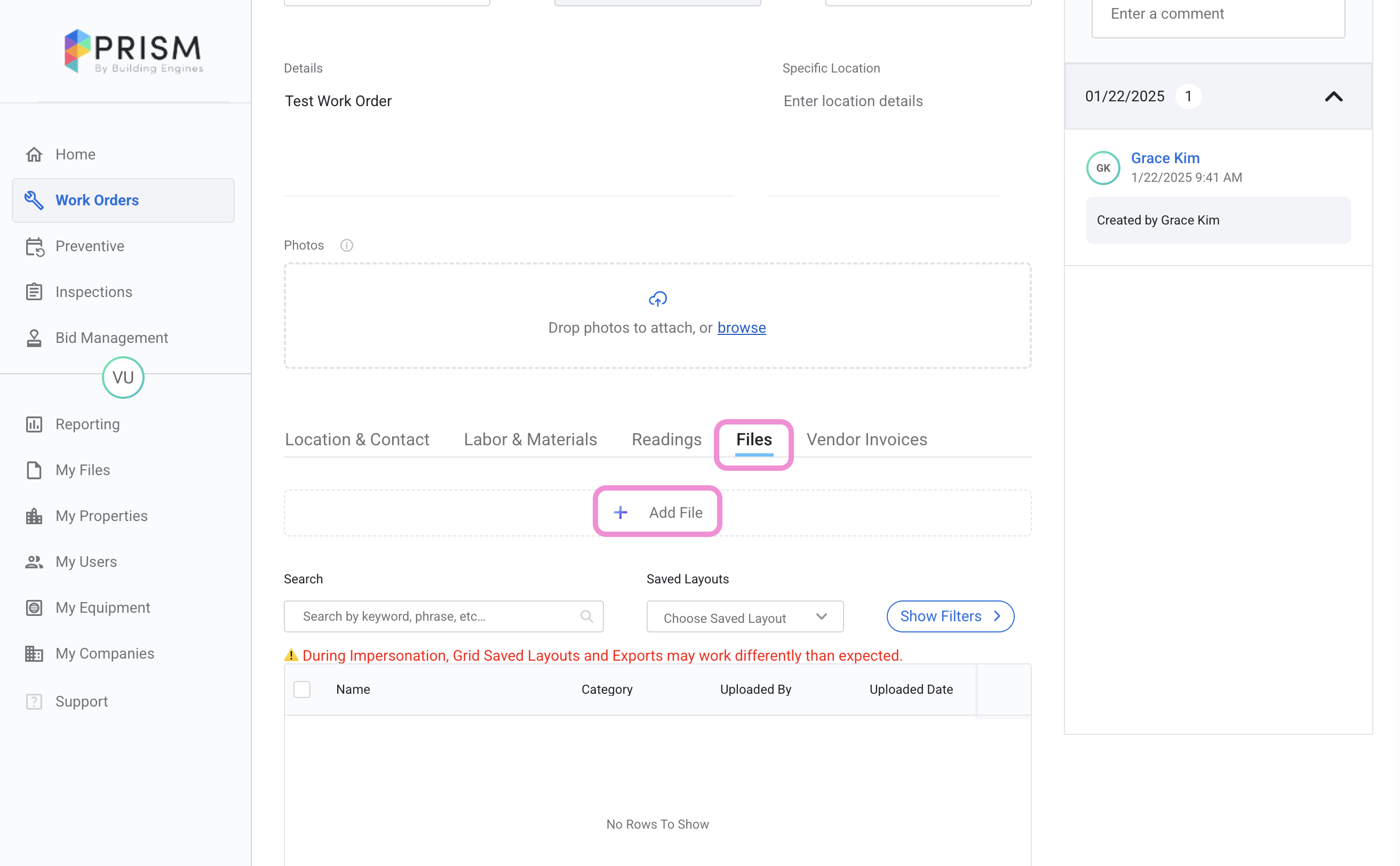Click the search magnifier icon
This screenshot has height=866, width=1400.
[586, 616]
